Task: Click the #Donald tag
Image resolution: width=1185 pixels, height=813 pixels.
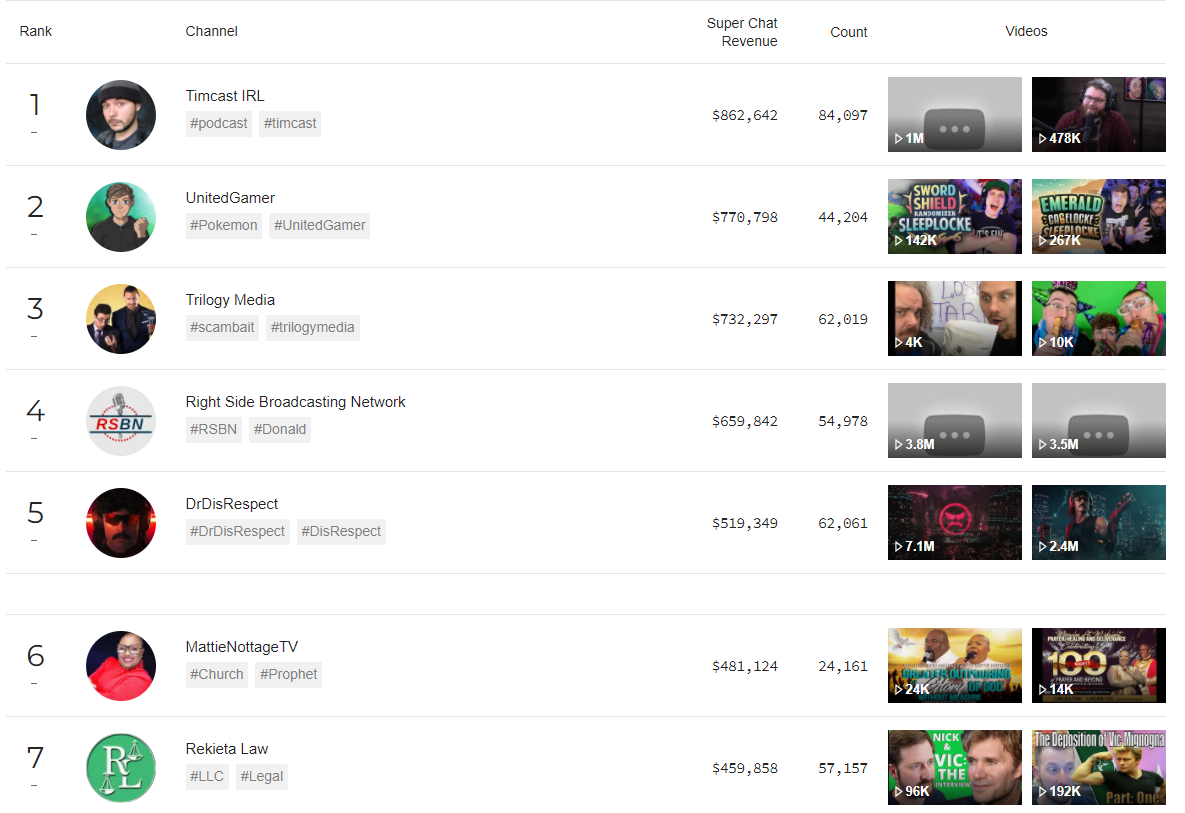Action: [x=280, y=429]
